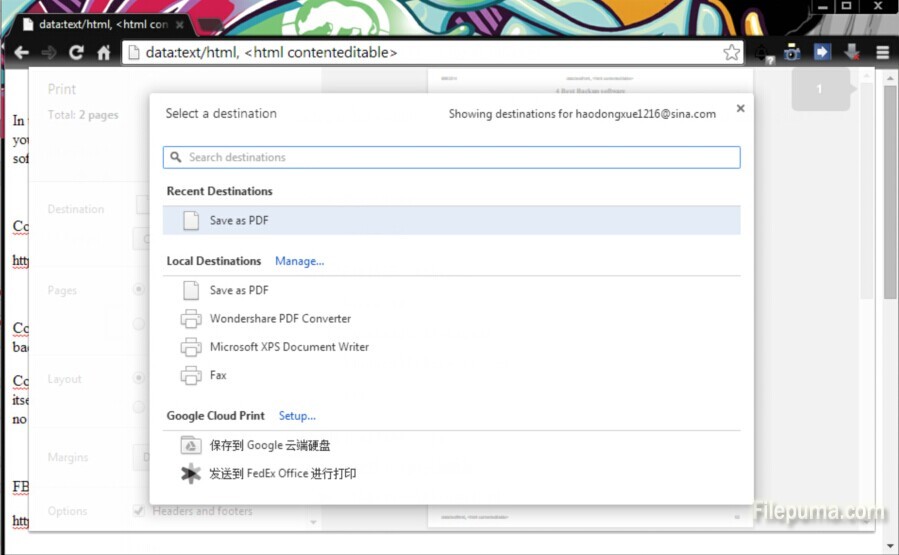Click the camera screenshot extension icon
This screenshot has height=555, width=899.
coord(792,52)
